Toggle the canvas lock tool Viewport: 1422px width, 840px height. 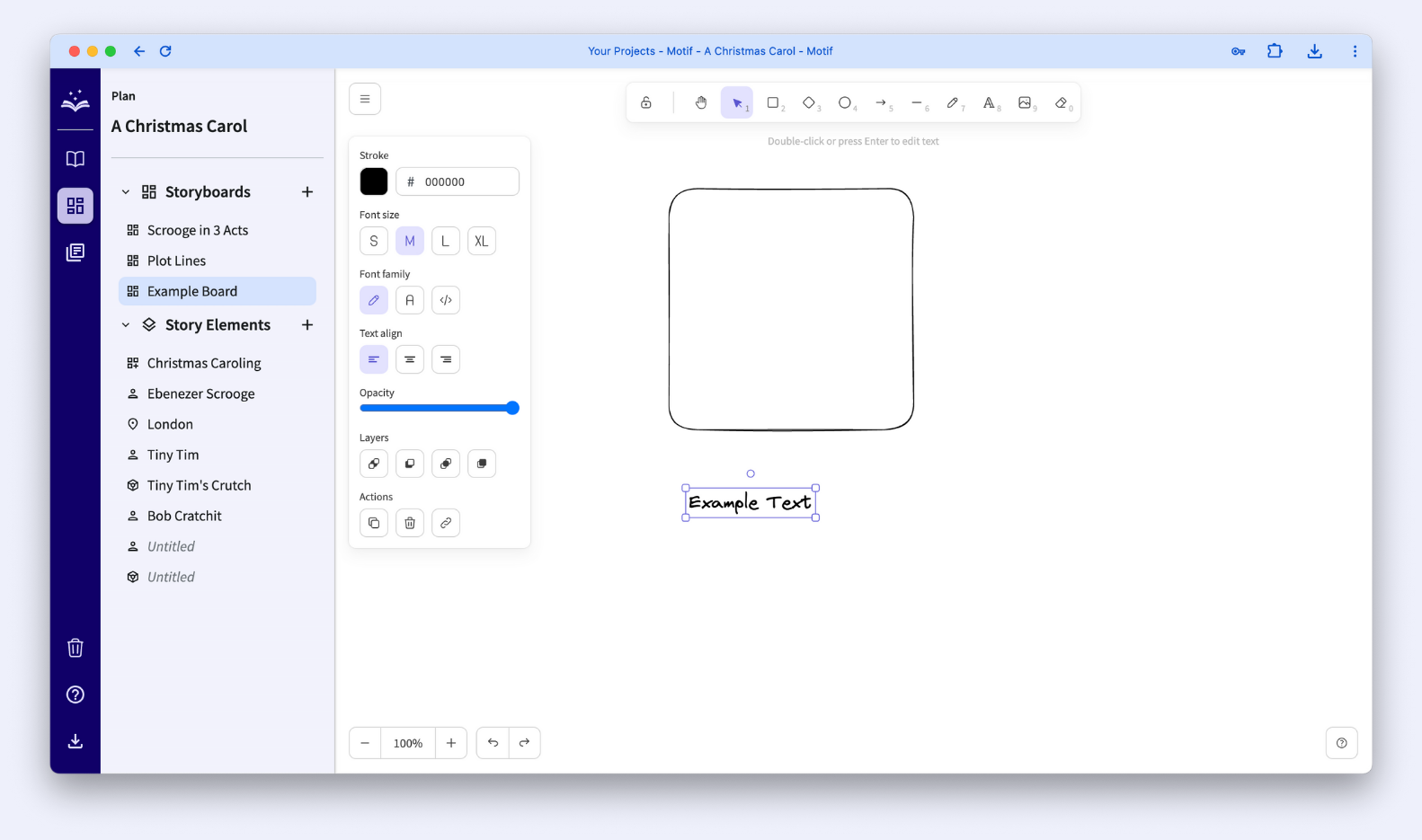click(x=646, y=103)
